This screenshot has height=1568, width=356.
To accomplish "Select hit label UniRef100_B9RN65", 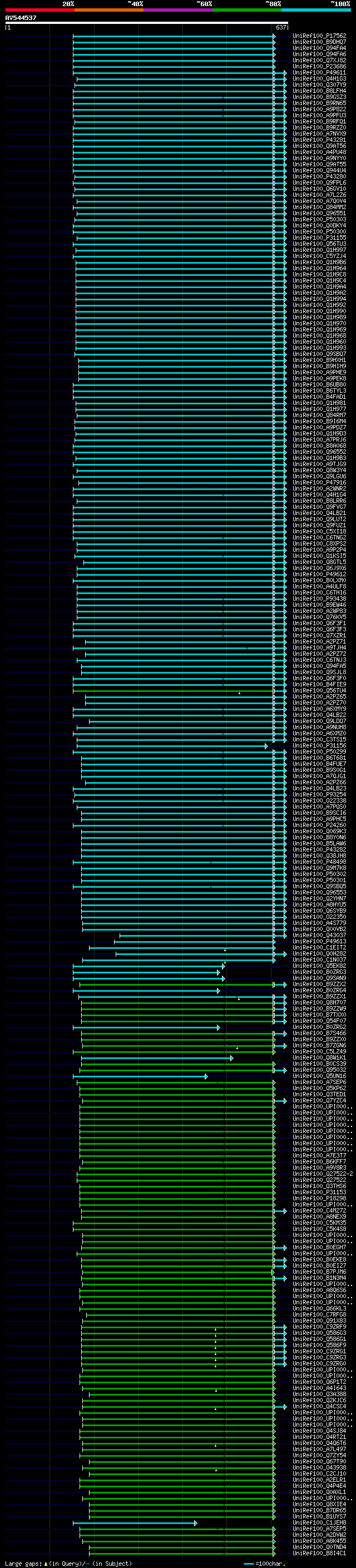I will pos(319,103).
